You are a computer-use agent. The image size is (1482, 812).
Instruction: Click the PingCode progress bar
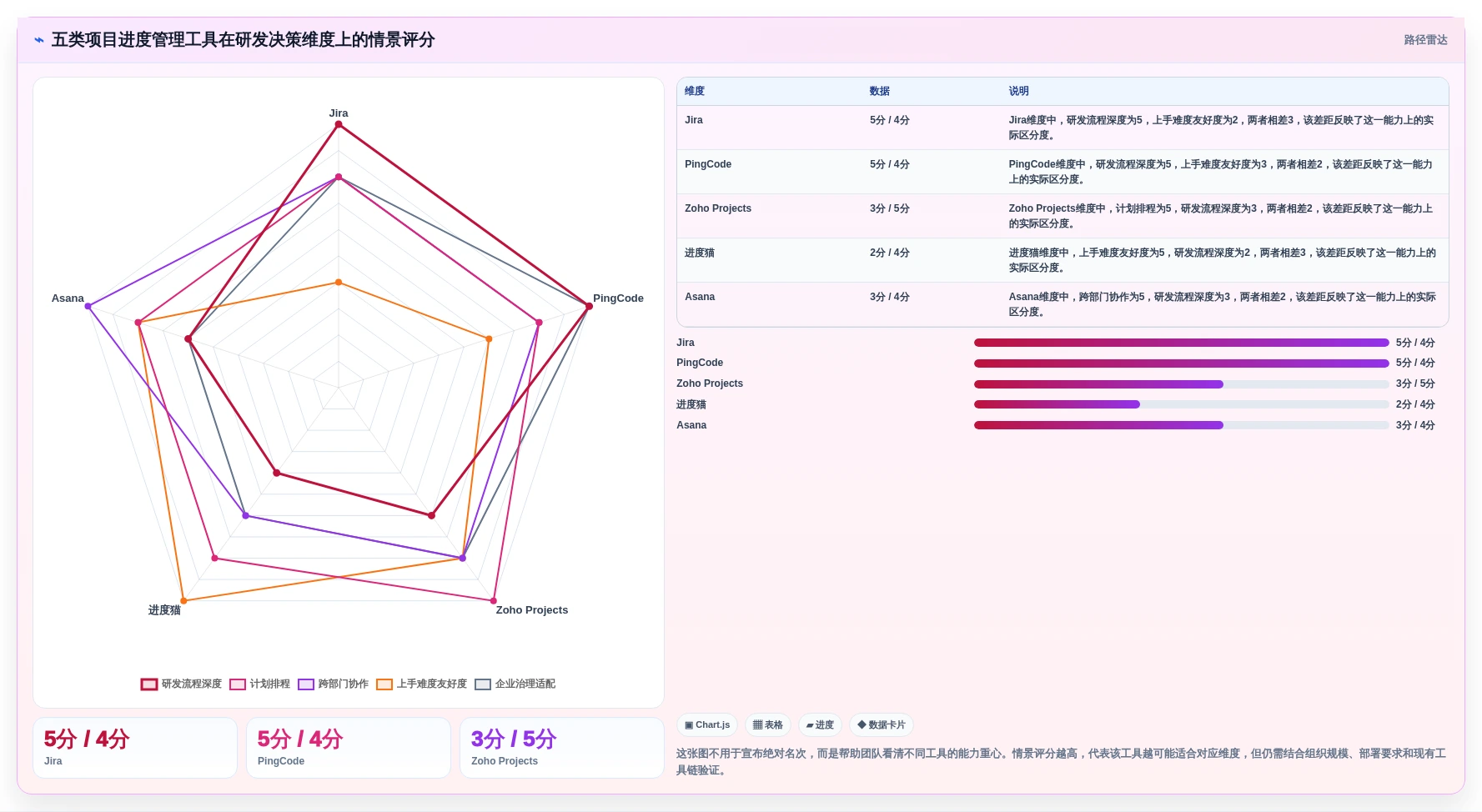click(1182, 363)
